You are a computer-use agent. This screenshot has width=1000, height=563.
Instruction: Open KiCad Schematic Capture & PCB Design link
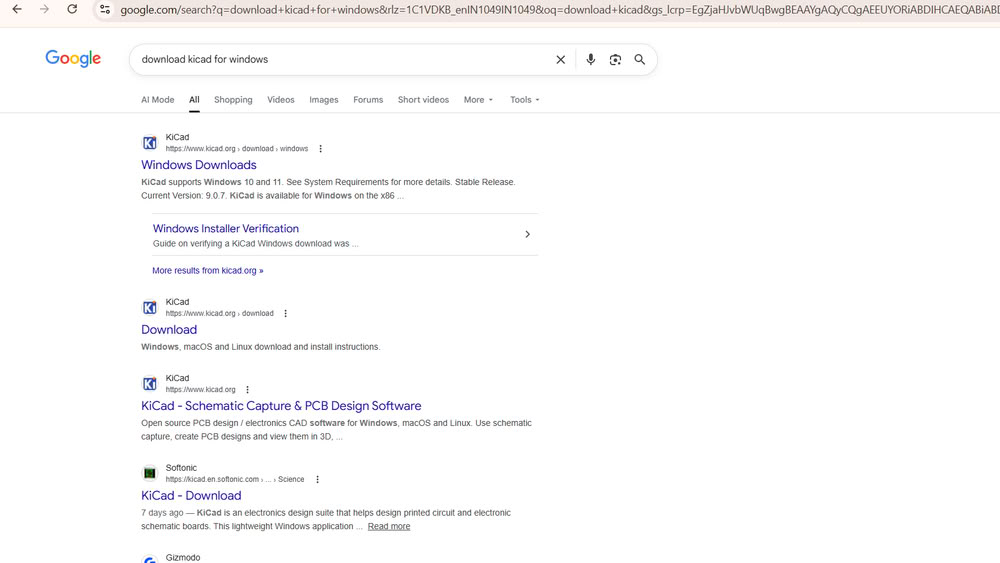(x=281, y=406)
